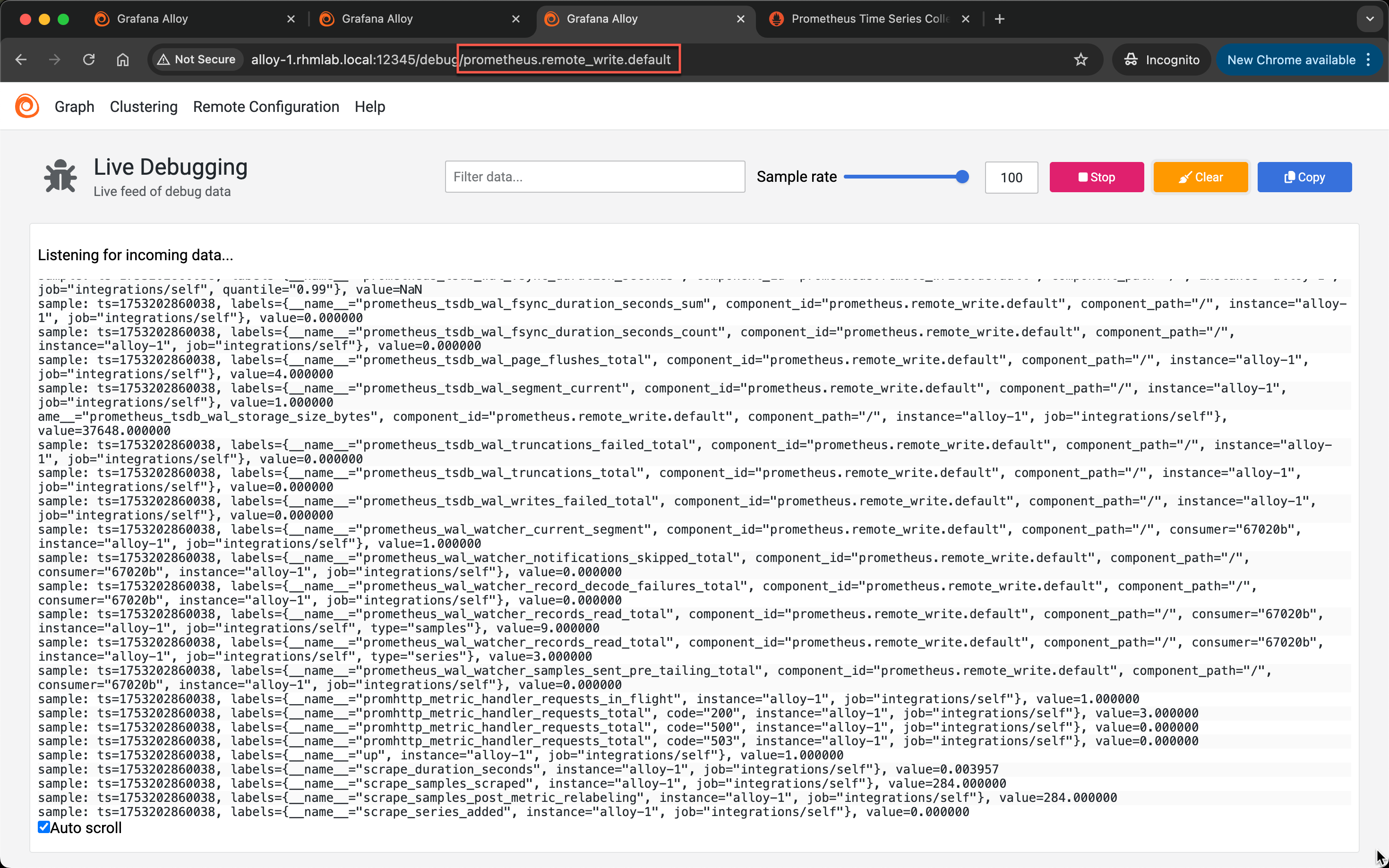Click the browser forward arrow
Image resolution: width=1389 pixels, height=868 pixels.
(x=54, y=60)
